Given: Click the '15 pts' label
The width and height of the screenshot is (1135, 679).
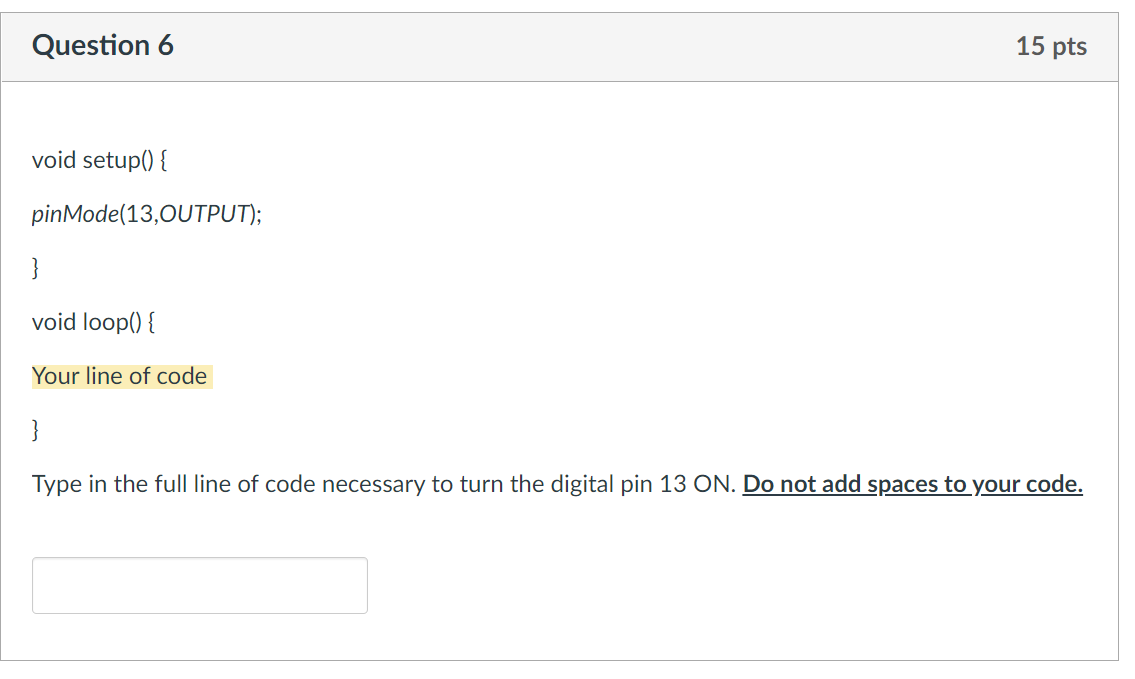Looking at the screenshot, I should (1052, 45).
